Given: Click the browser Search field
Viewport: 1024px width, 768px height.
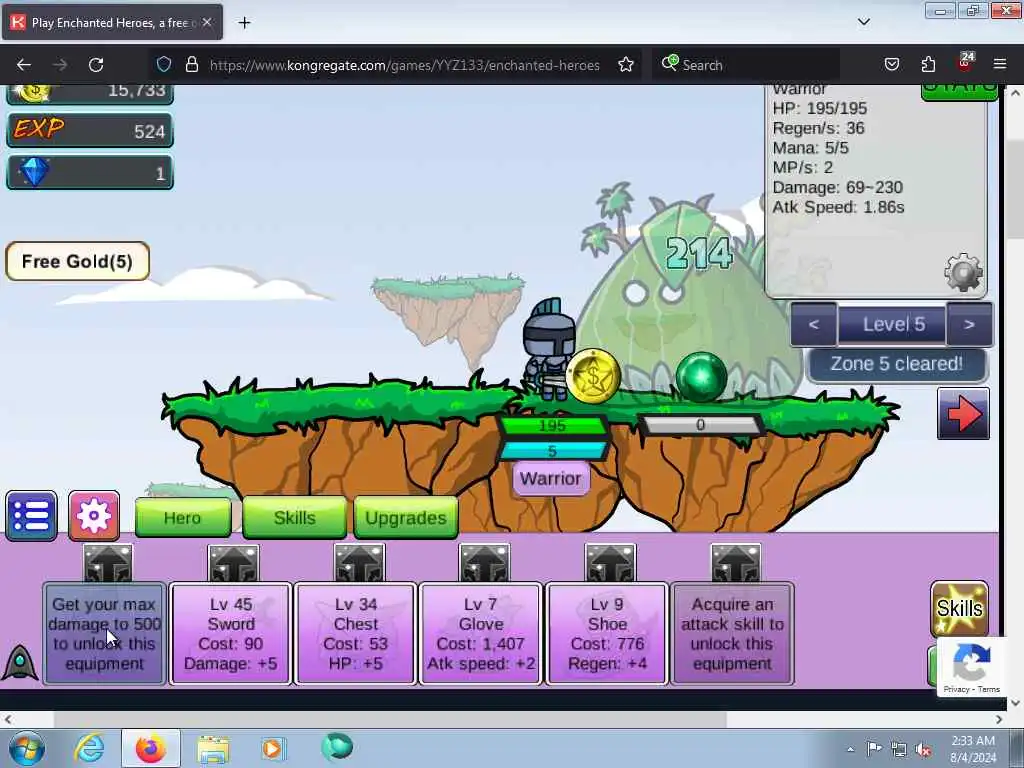Looking at the screenshot, I should coord(746,65).
